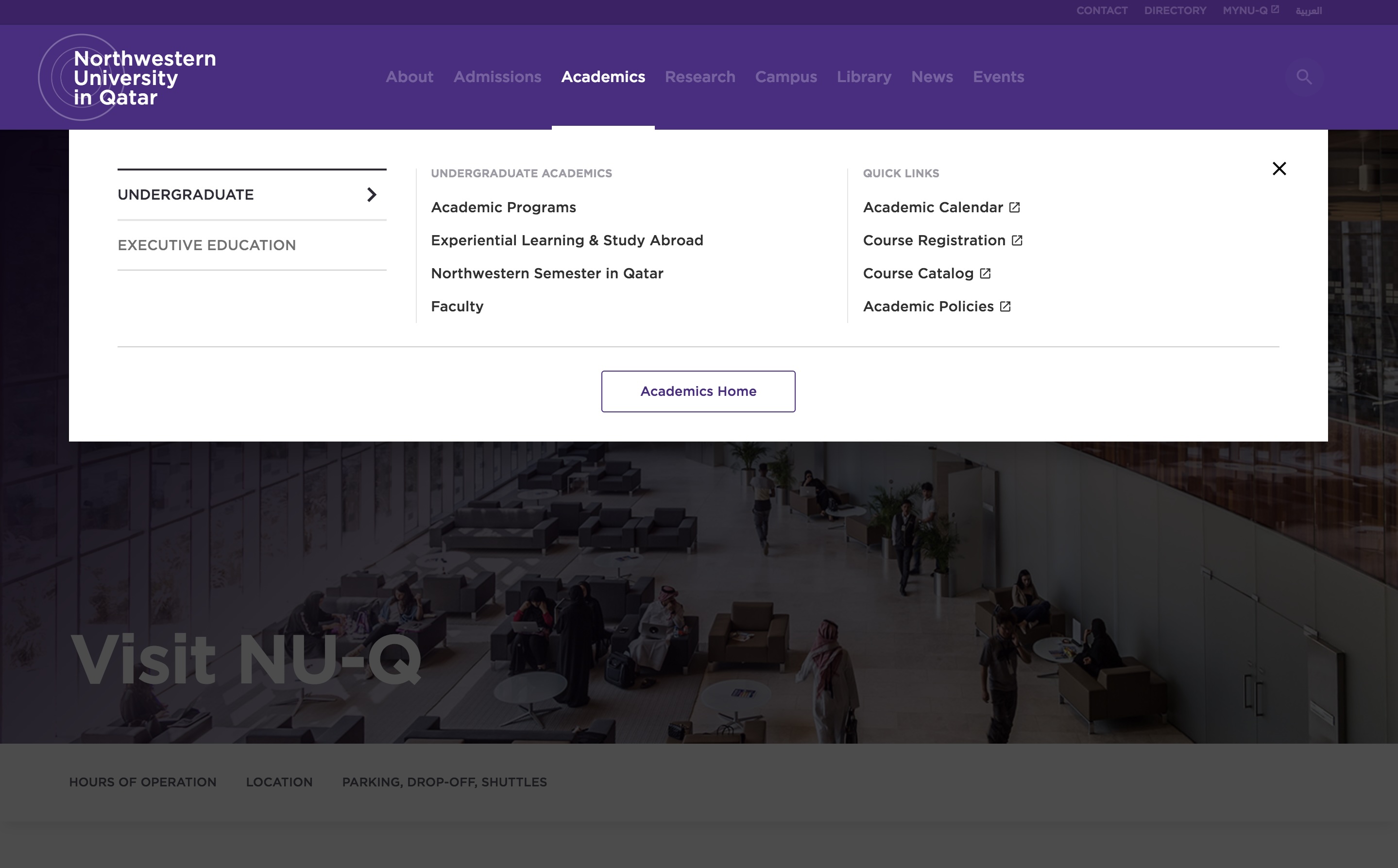
Task: Select the EXECUTIVE EDUCATION section
Action: [x=252, y=245]
